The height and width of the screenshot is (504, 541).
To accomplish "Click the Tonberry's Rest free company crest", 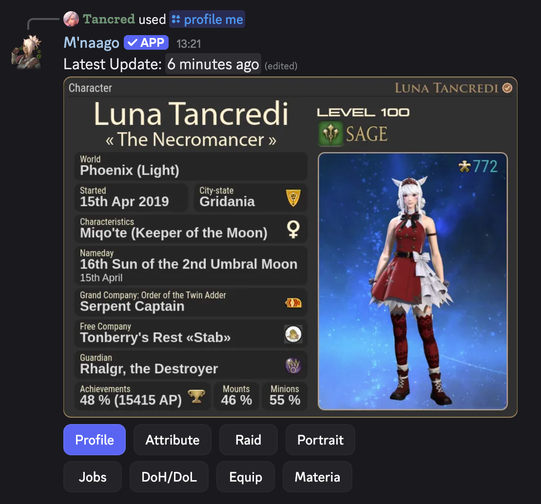I will pos(293,334).
